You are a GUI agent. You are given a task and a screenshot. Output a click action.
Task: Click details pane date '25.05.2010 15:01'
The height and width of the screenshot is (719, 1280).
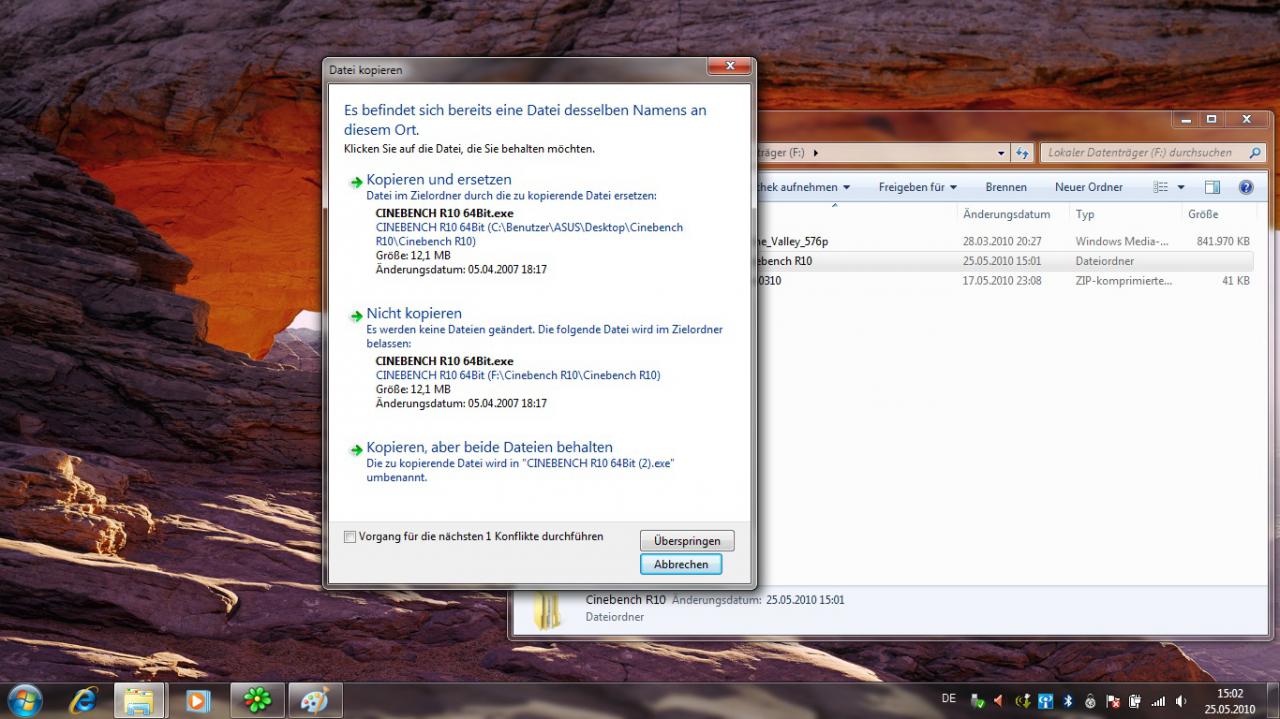tap(805, 600)
